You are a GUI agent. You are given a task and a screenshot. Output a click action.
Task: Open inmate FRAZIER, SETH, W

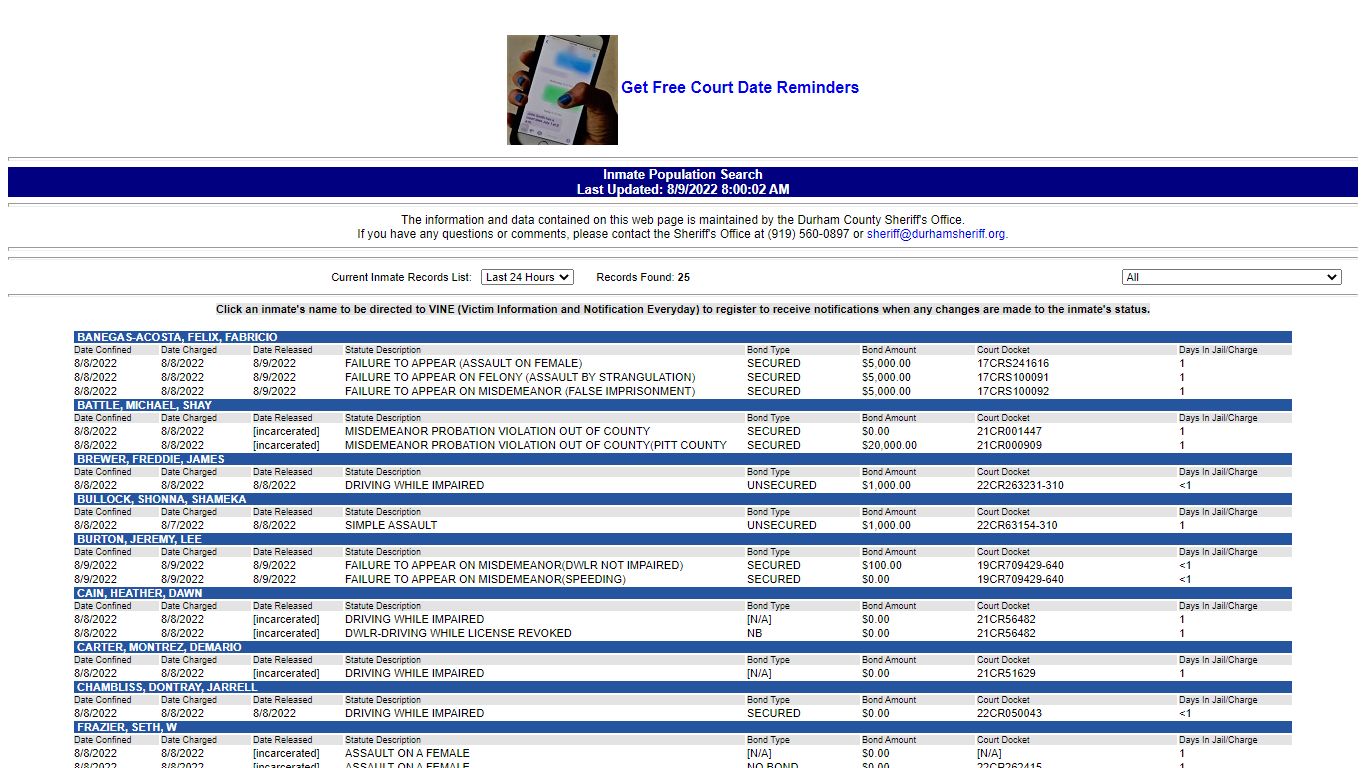(127, 727)
